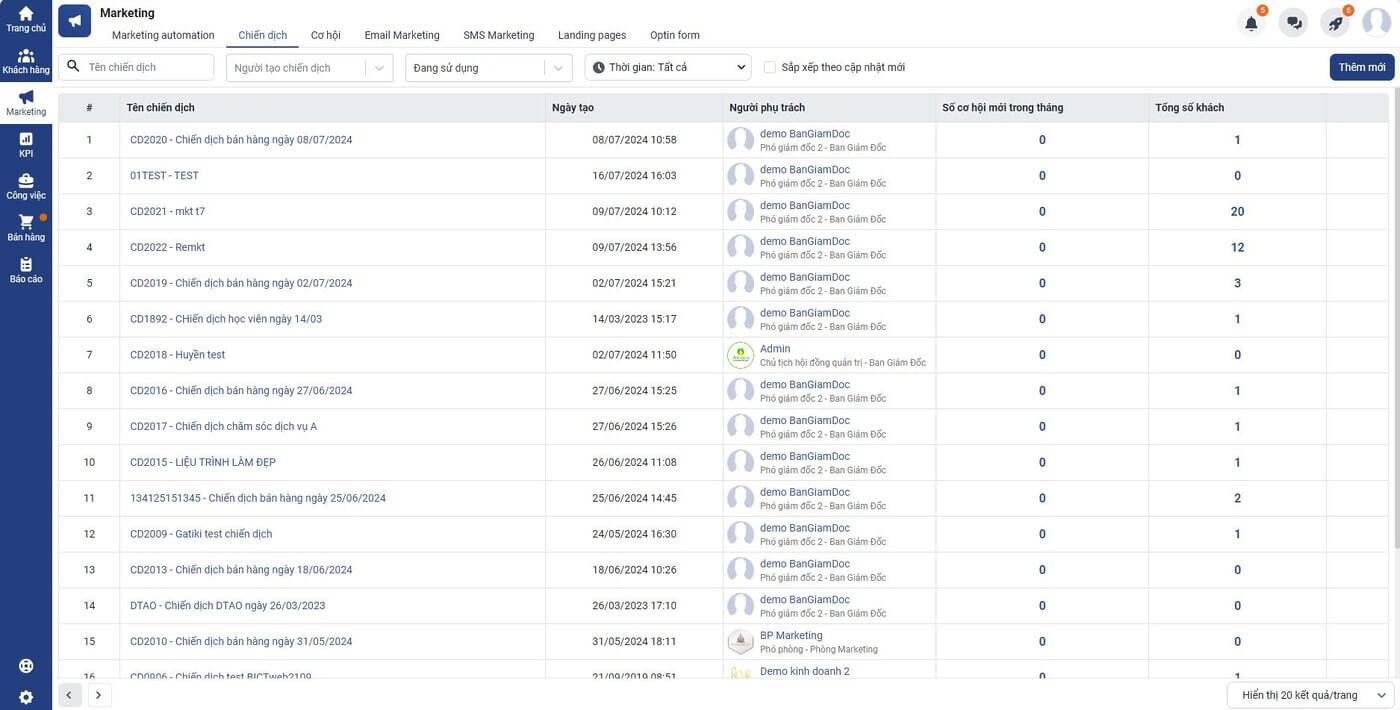Open Bán hàng shopping cart section
The image size is (1400, 710).
point(26,228)
